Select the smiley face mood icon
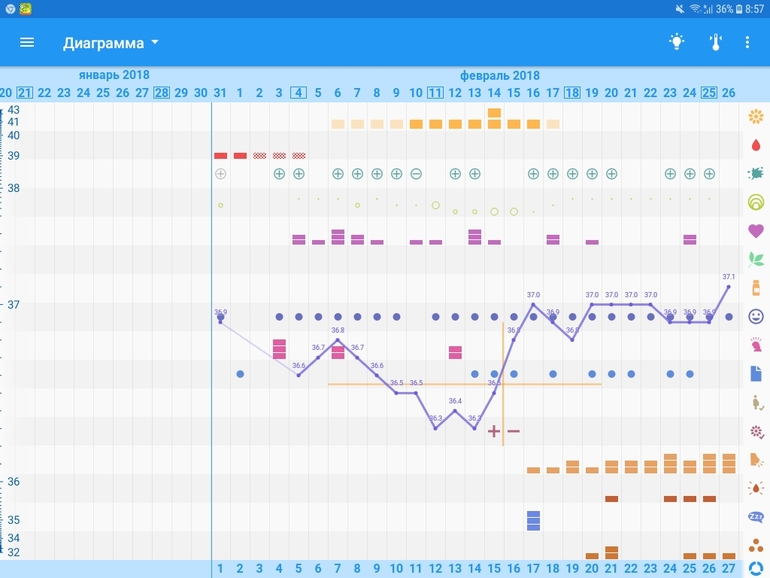This screenshot has height=578, width=770. [756, 316]
